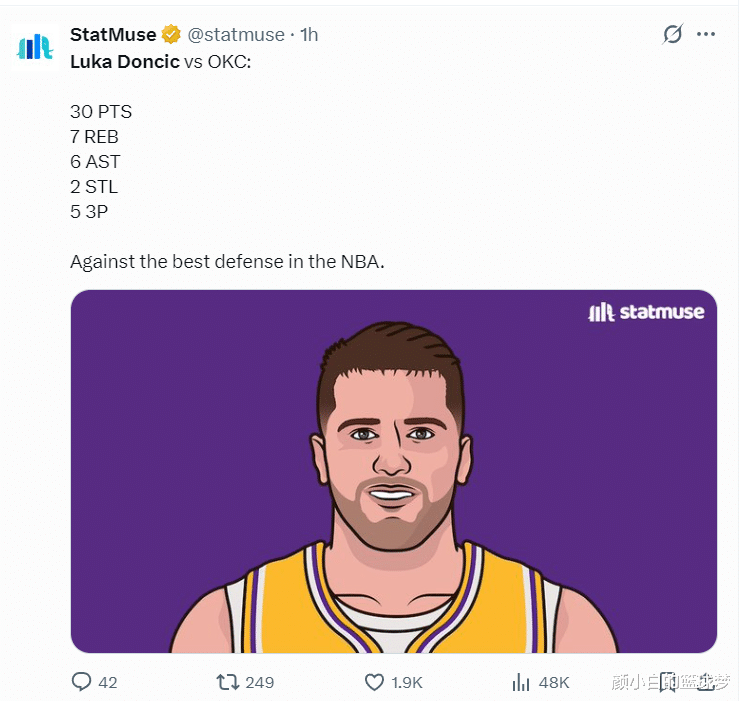Open the three-dot more options menu
739x701 pixels.
coord(706,34)
